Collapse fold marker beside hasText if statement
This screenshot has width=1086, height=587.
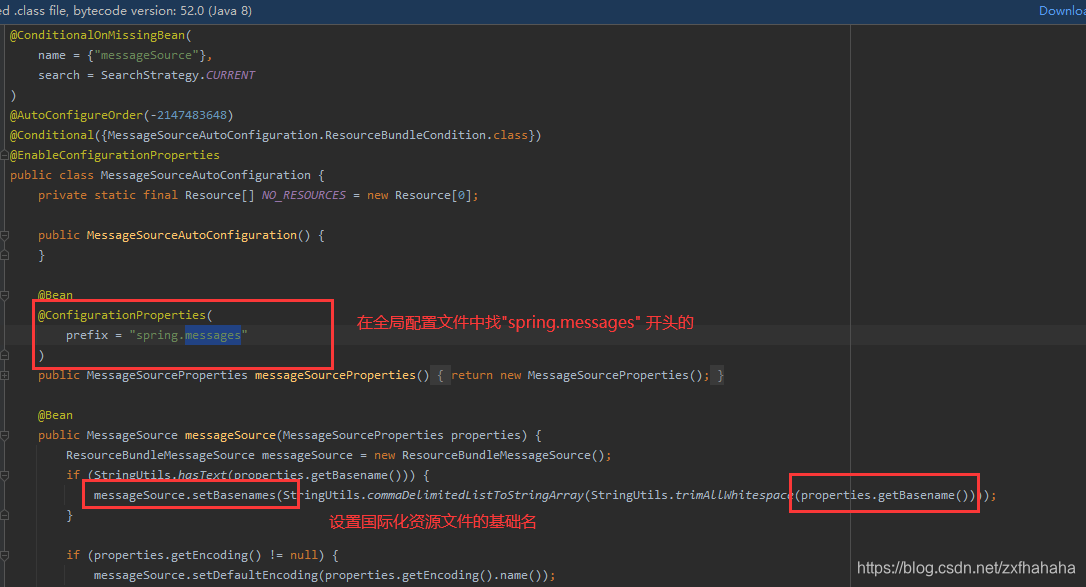(4, 476)
